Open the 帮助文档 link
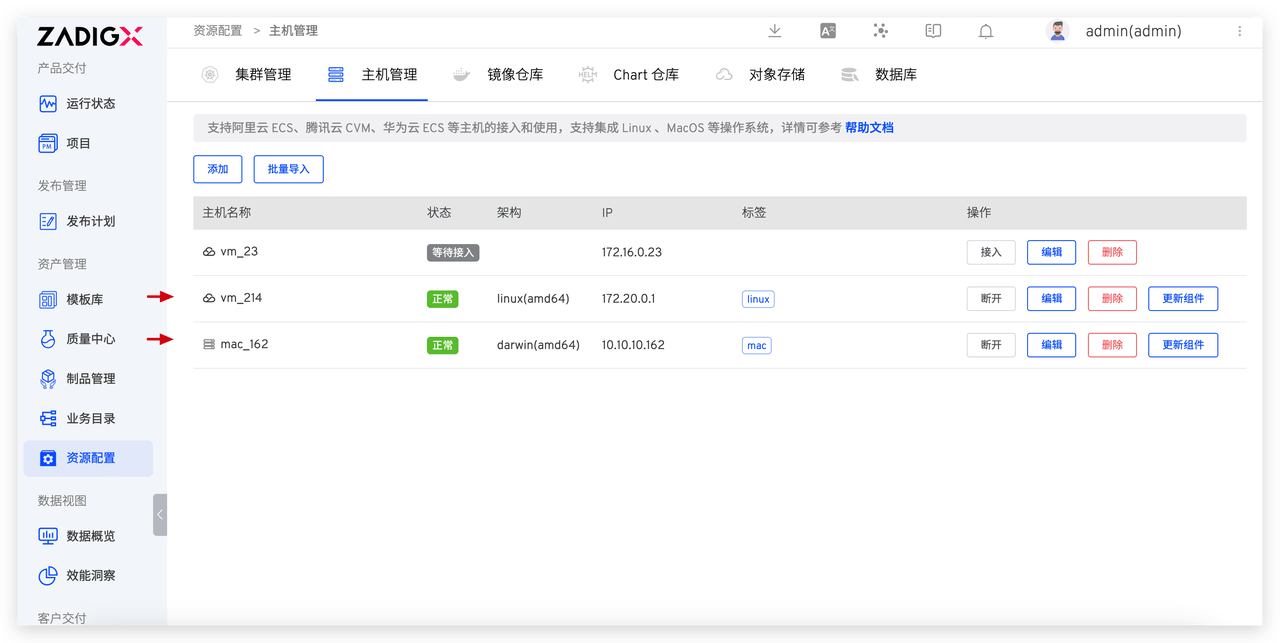Screen dimensions: 1280x643 [868, 127]
